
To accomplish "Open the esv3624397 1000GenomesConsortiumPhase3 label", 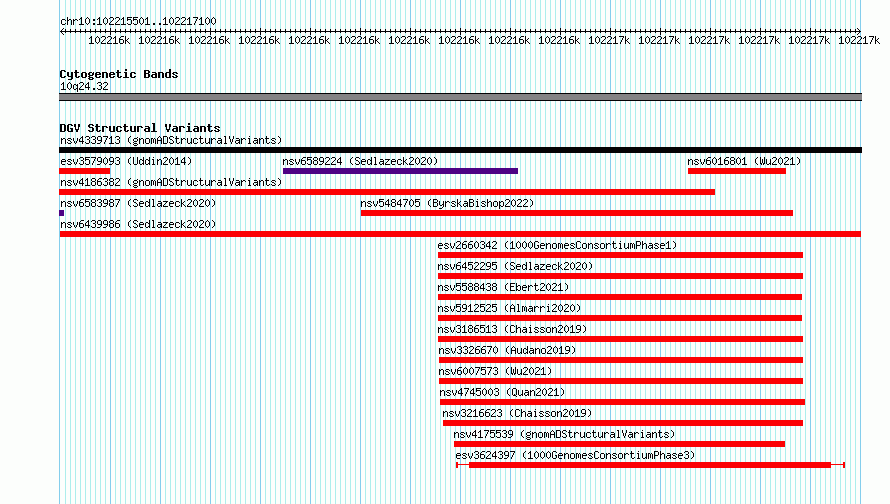I will point(576,455).
